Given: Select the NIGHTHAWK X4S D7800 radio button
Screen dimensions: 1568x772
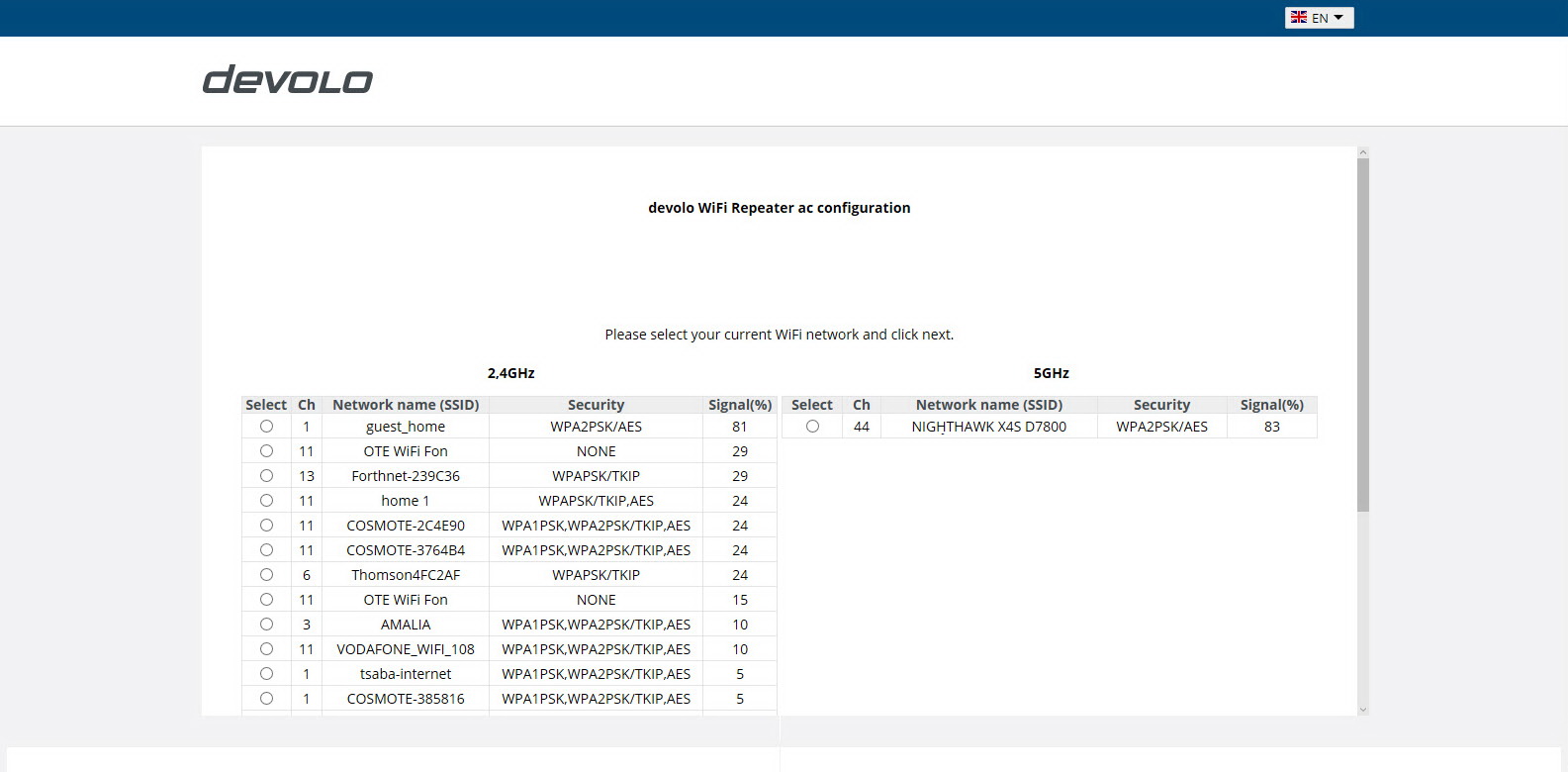Looking at the screenshot, I should (812, 427).
